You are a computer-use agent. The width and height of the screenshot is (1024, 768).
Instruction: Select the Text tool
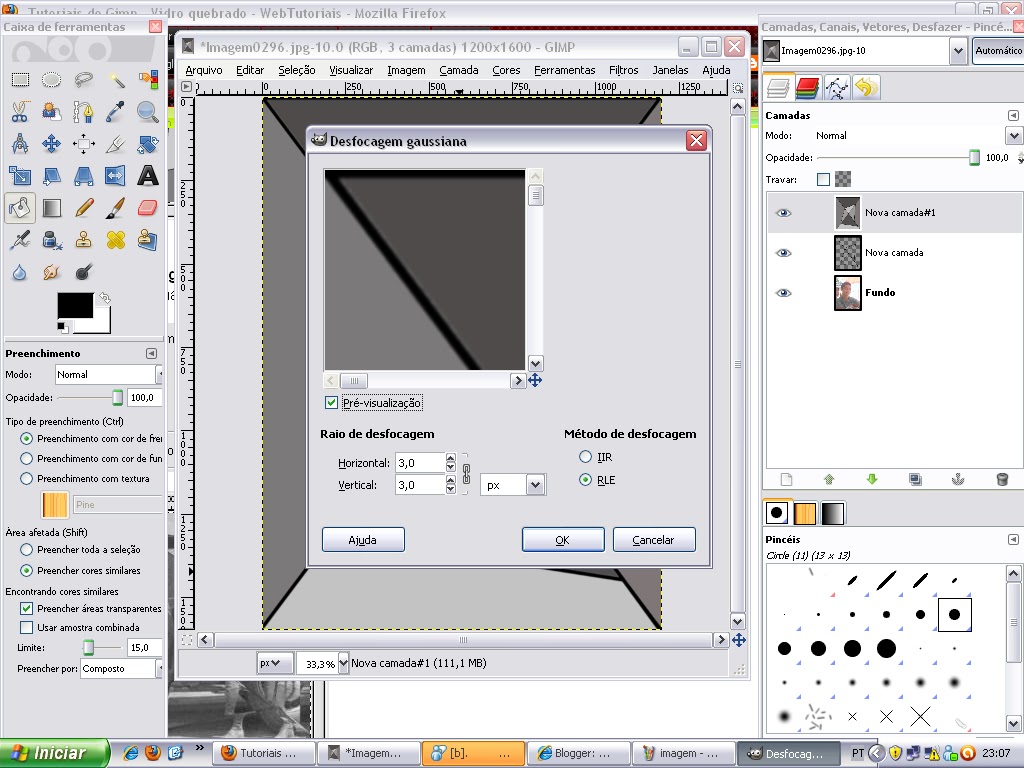point(148,175)
